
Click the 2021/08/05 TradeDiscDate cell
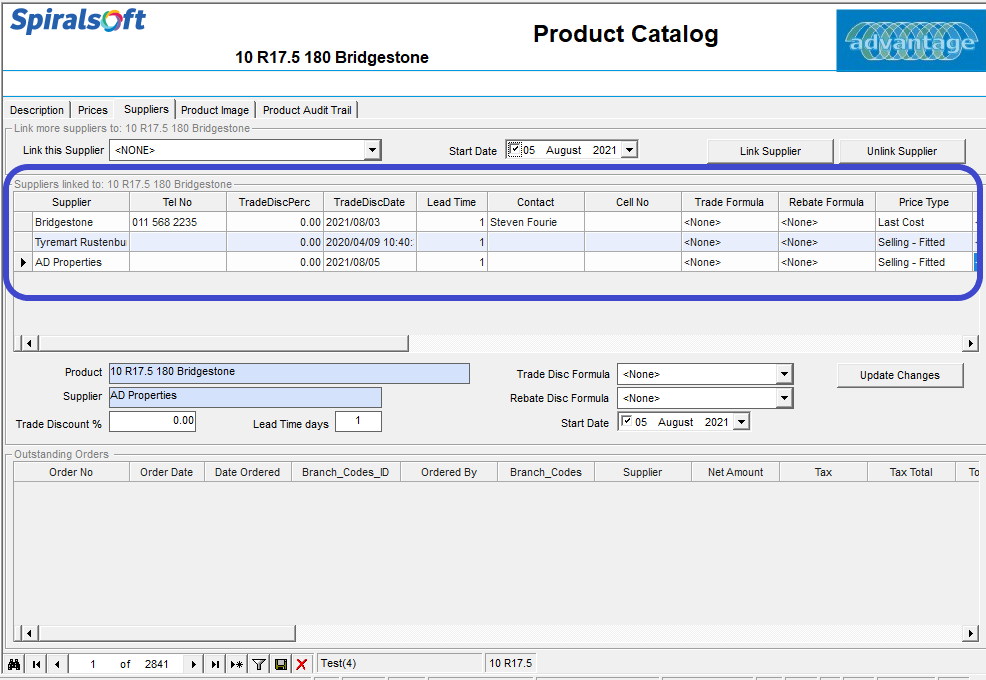coord(370,262)
